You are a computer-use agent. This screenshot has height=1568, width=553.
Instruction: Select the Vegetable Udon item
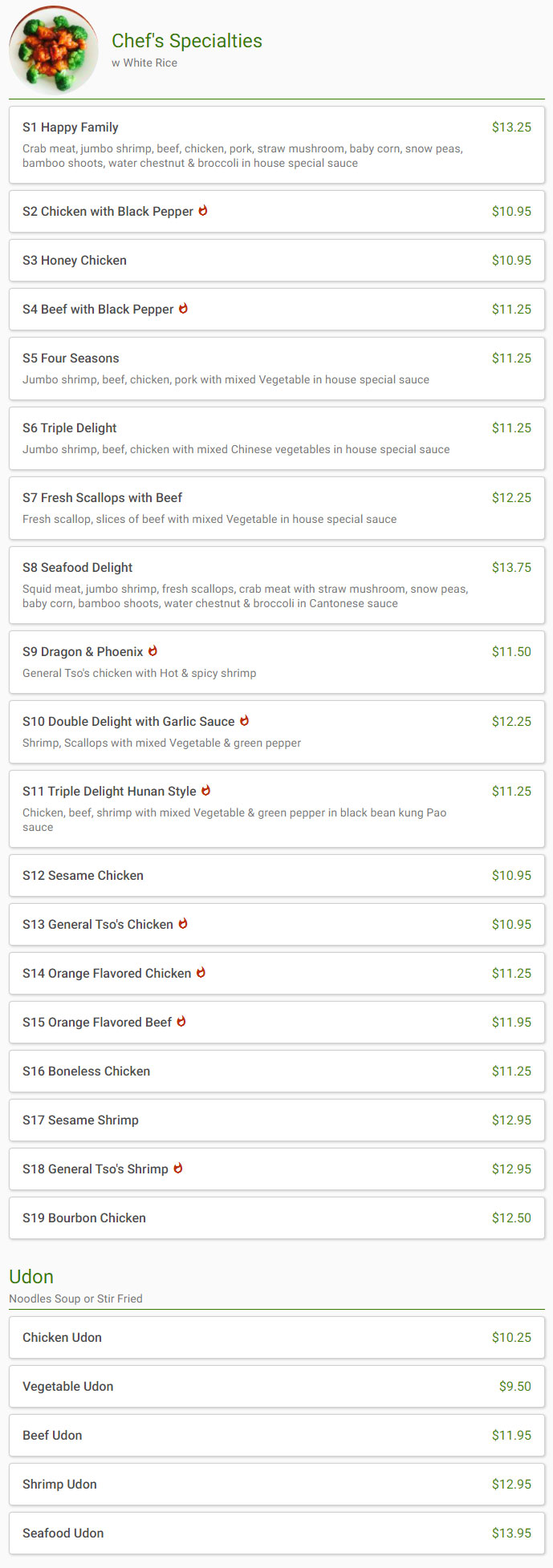pos(277,1387)
